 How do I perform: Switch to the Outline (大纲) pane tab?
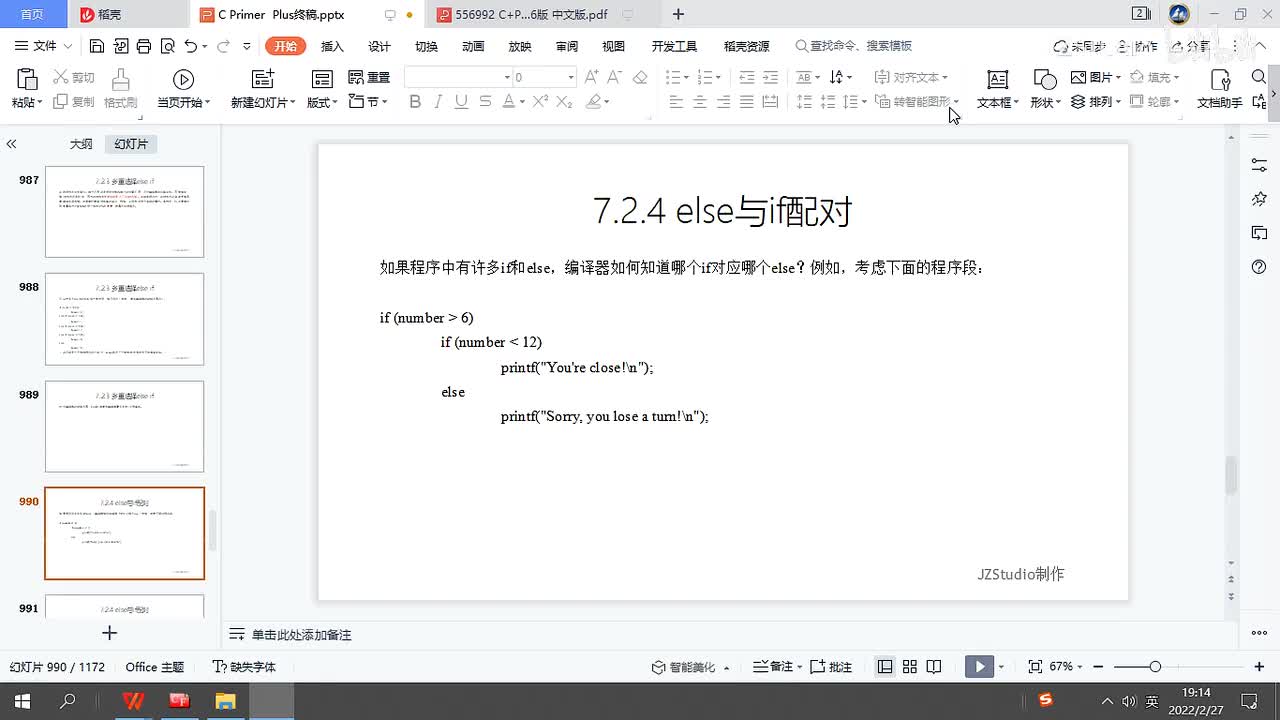coord(81,144)
